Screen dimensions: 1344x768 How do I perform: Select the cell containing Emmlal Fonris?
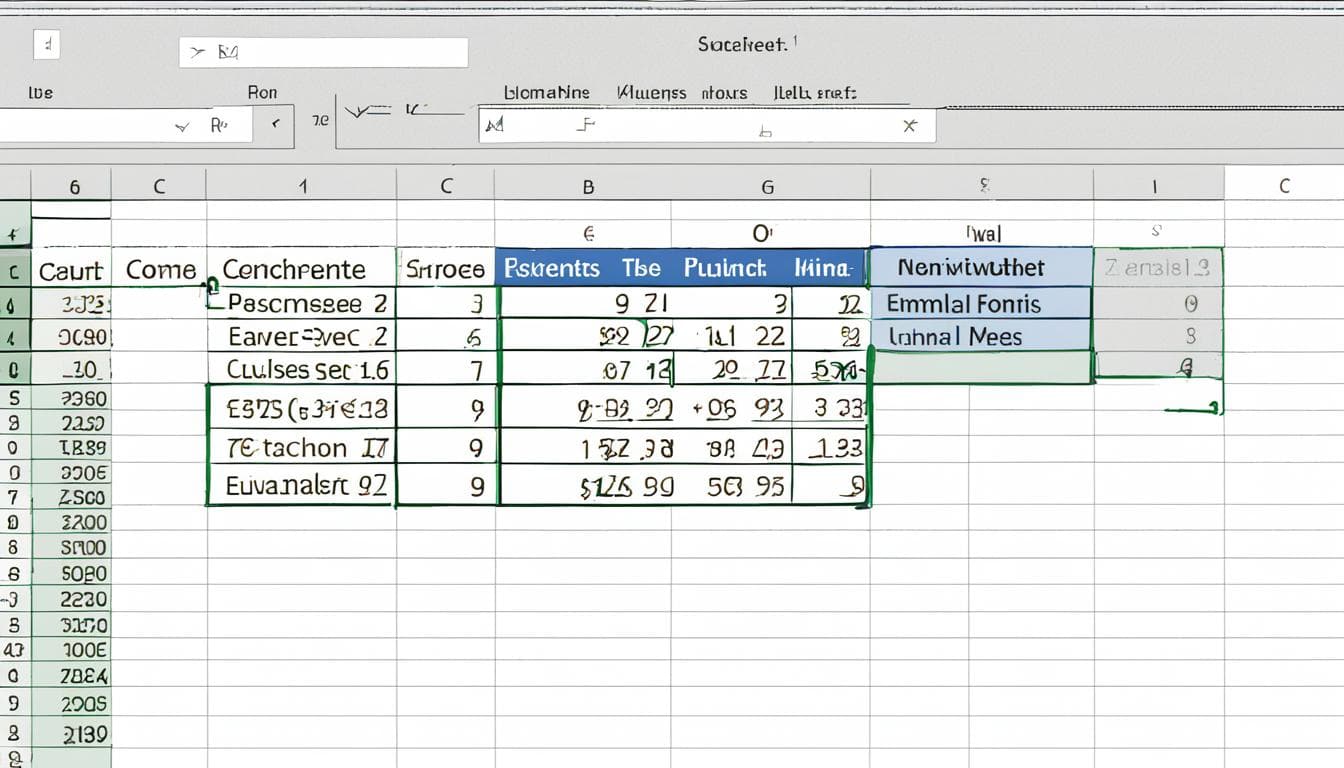point(983,304)
